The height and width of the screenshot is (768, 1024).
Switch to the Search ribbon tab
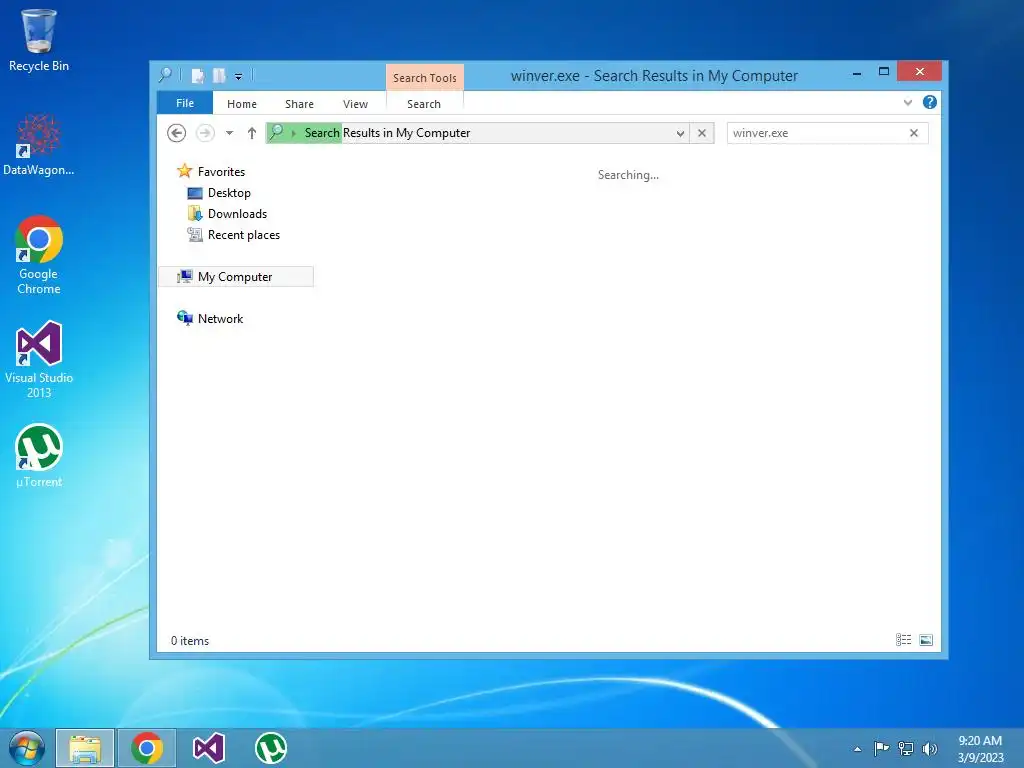click(424, 104)
